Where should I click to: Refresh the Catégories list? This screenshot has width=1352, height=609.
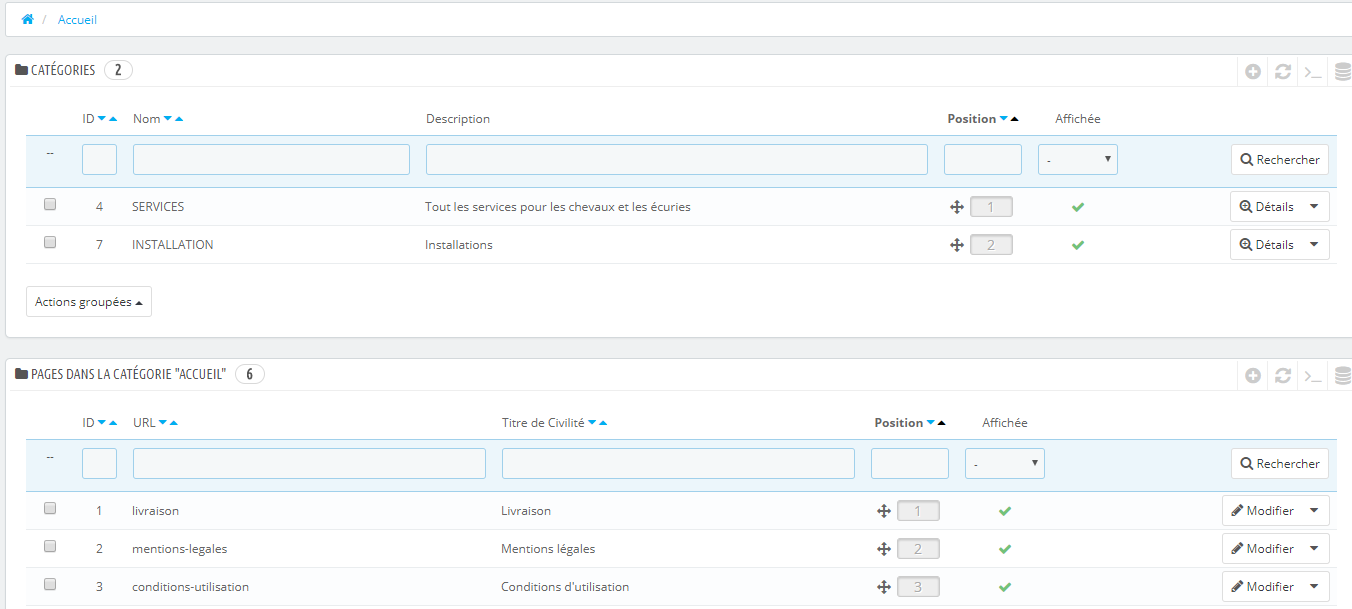(1283, 71)
